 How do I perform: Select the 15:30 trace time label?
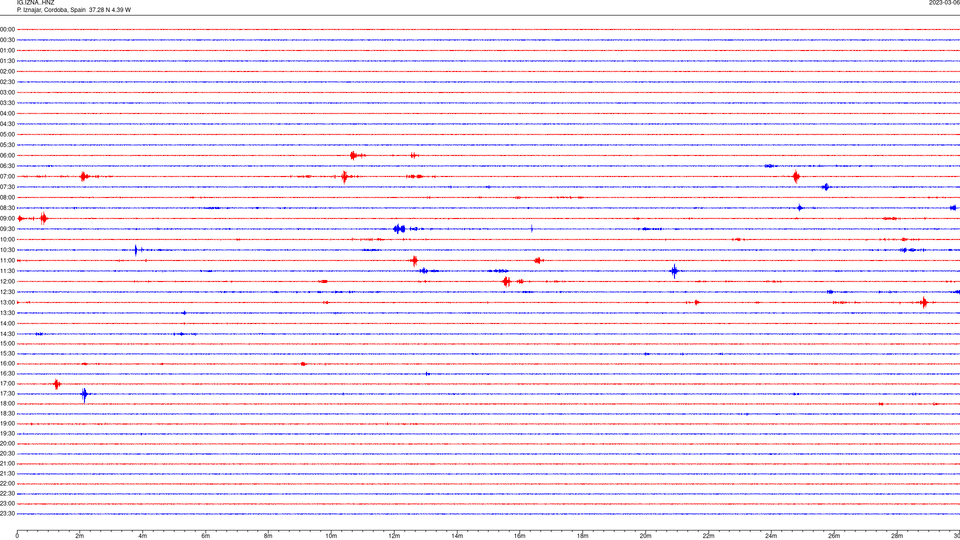(x=7, y=354)
